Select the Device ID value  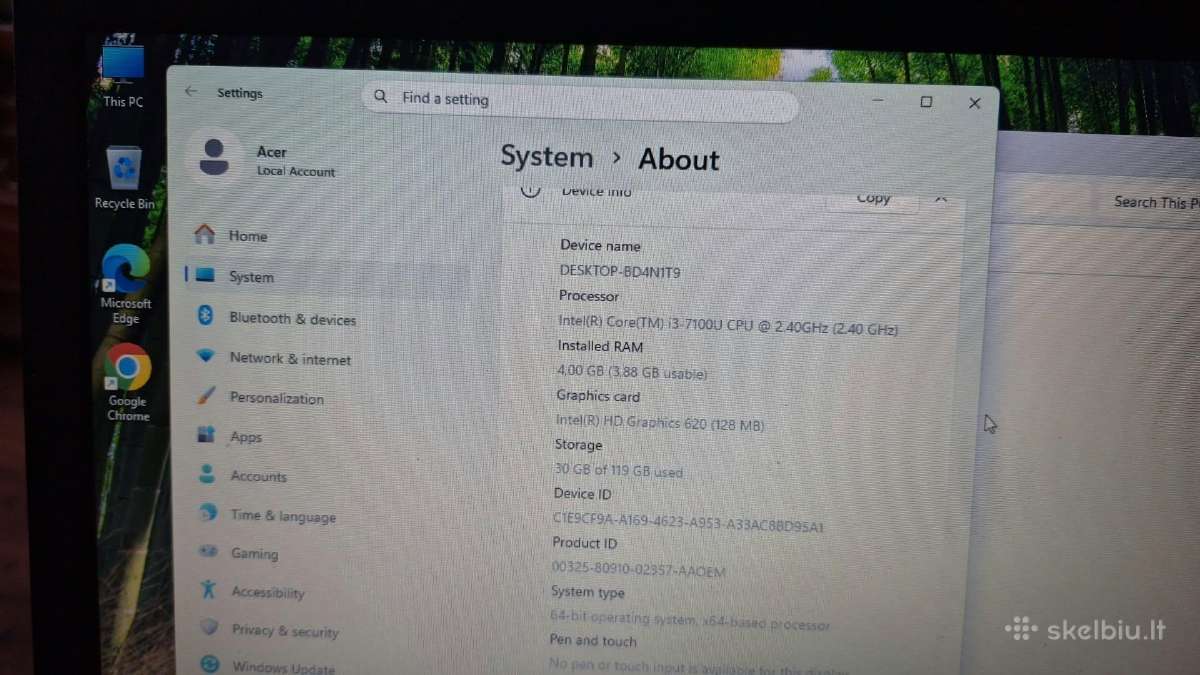(x=689, y=521)
